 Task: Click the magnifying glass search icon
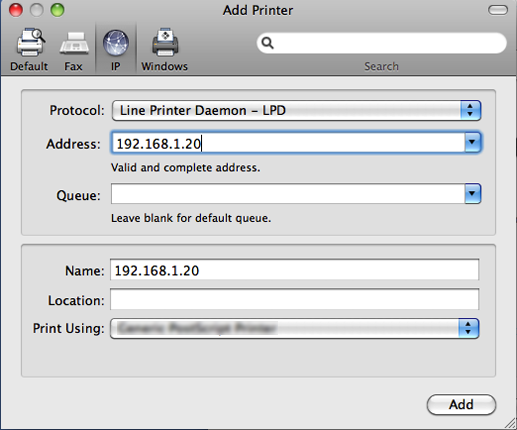click(x=267, y=43)
